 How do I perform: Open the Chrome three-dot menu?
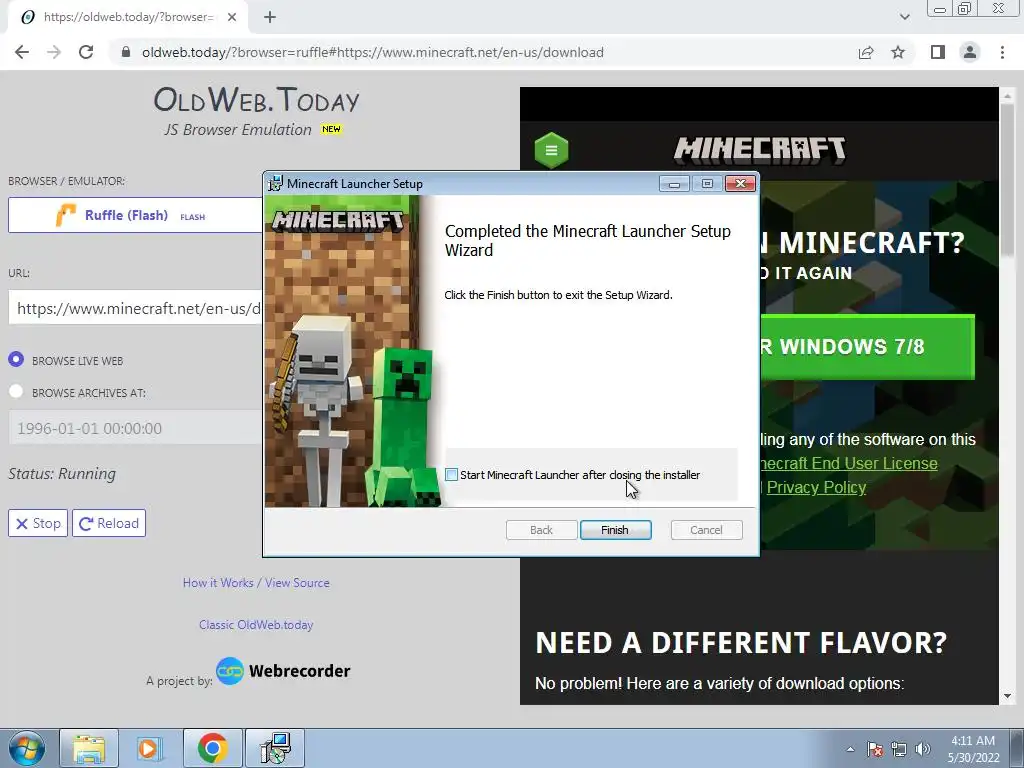[1002, 52]
